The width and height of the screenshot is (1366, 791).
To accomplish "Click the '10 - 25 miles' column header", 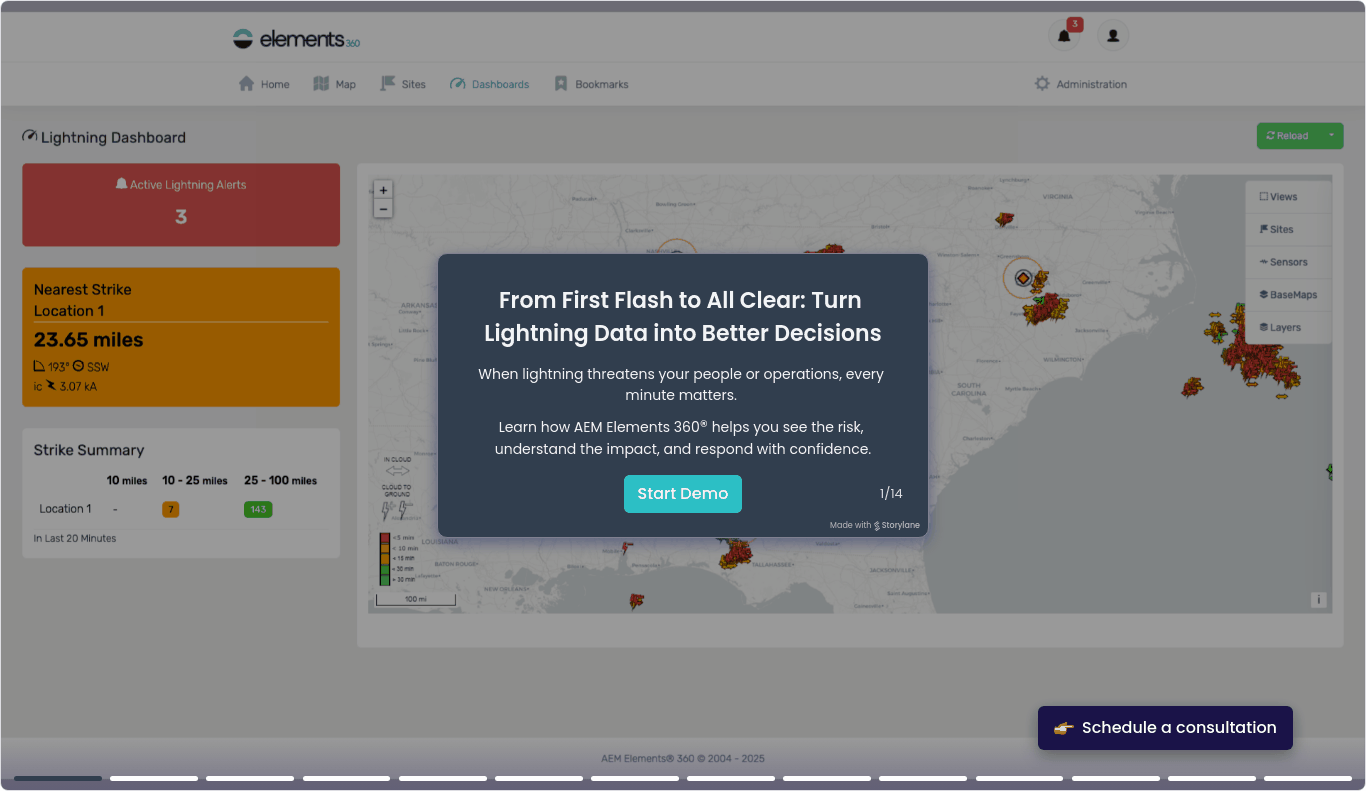I will pyautogui.click(x=195, y=481).
